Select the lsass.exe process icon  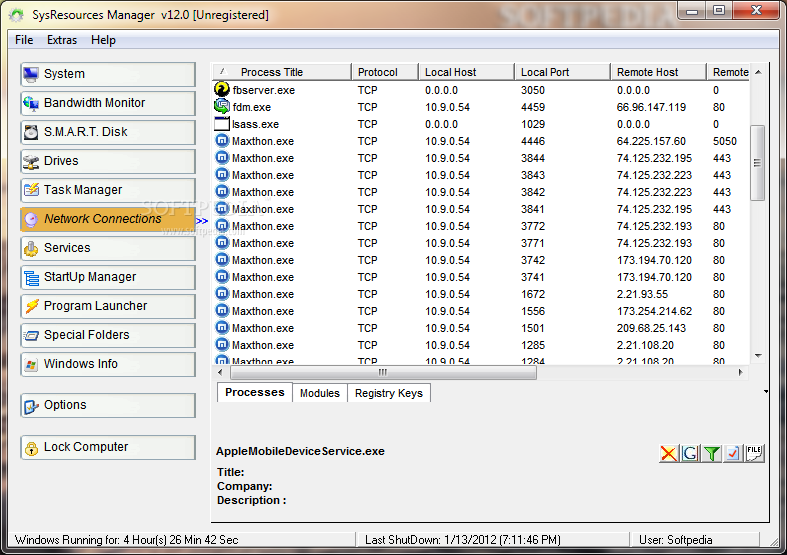coord(222,123)
